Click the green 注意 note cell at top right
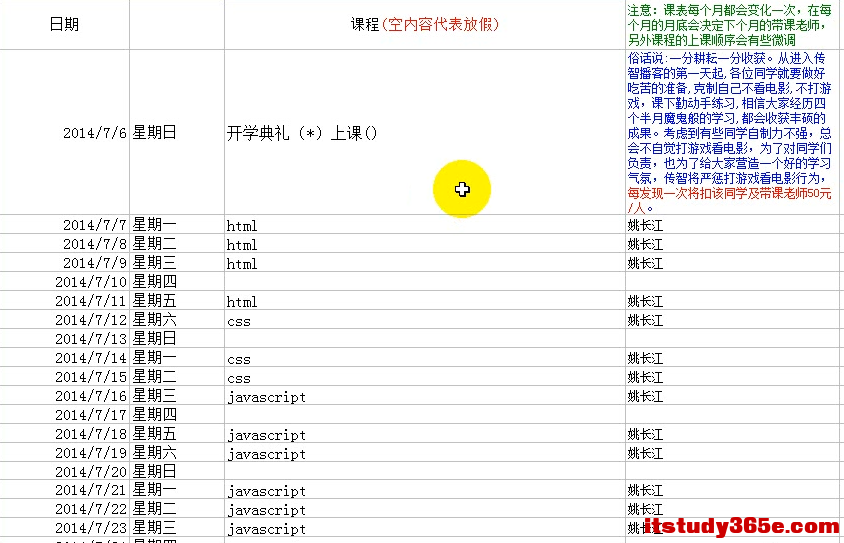This screenshot has height=543, width=844. pyautogui.click(x=732, y=25)
